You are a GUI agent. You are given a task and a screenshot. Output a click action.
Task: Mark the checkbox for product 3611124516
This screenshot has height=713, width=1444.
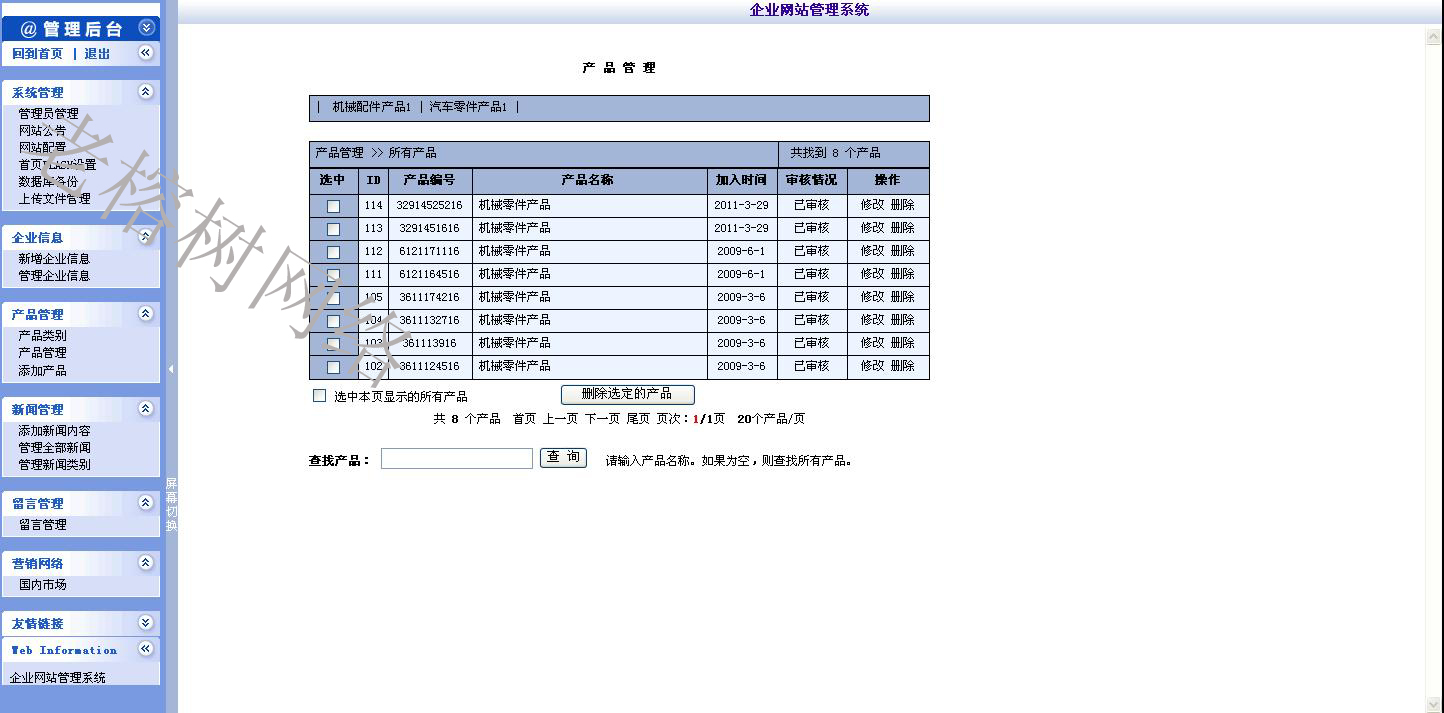[333, 367]
